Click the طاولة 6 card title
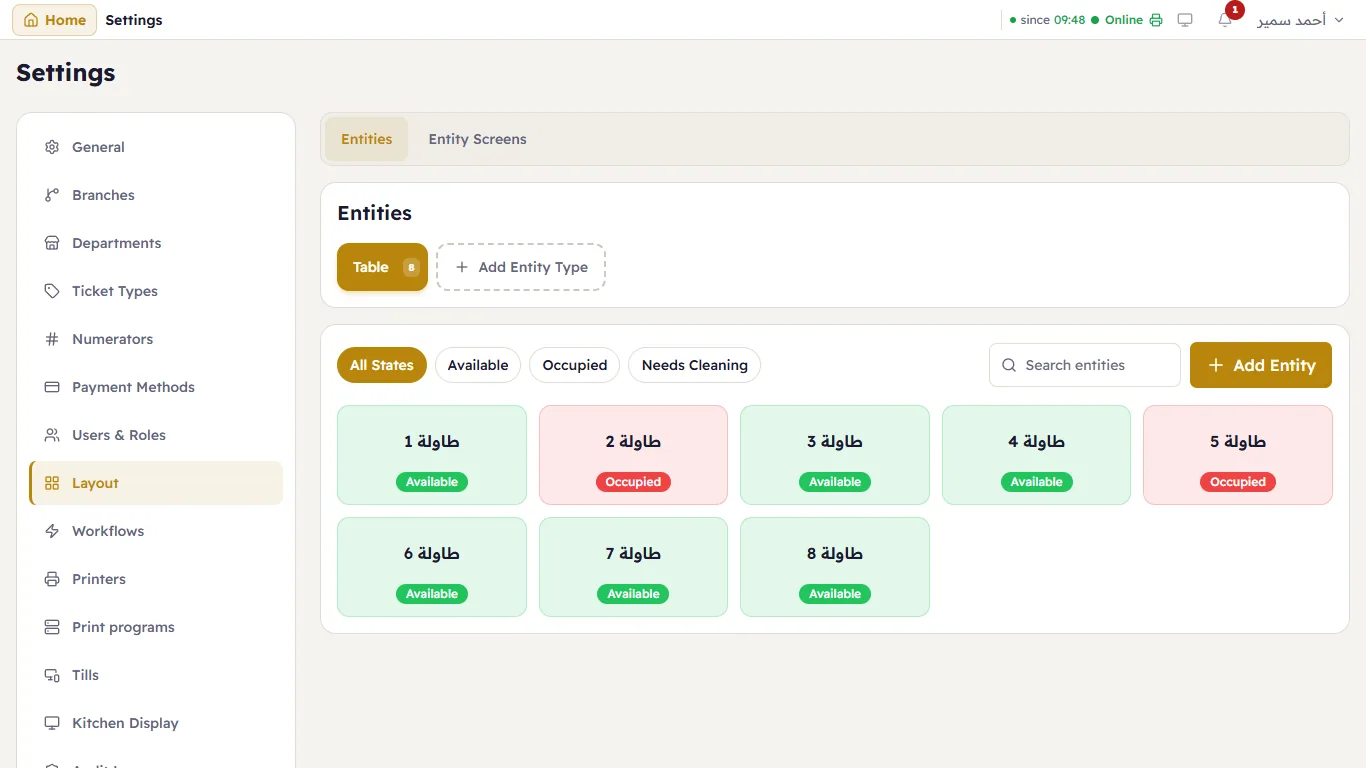The image size is (1366, 768). coord(432,553)
